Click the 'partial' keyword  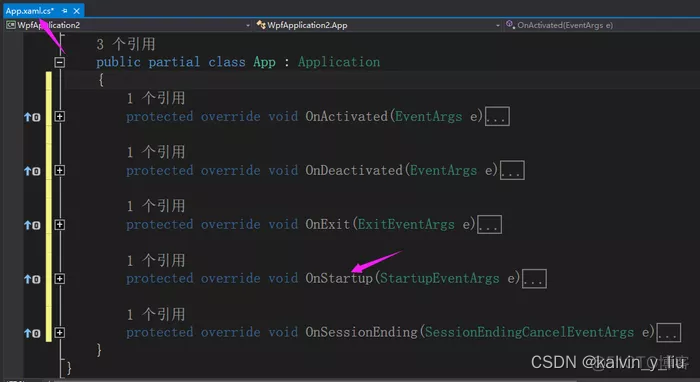click(174, 62)
